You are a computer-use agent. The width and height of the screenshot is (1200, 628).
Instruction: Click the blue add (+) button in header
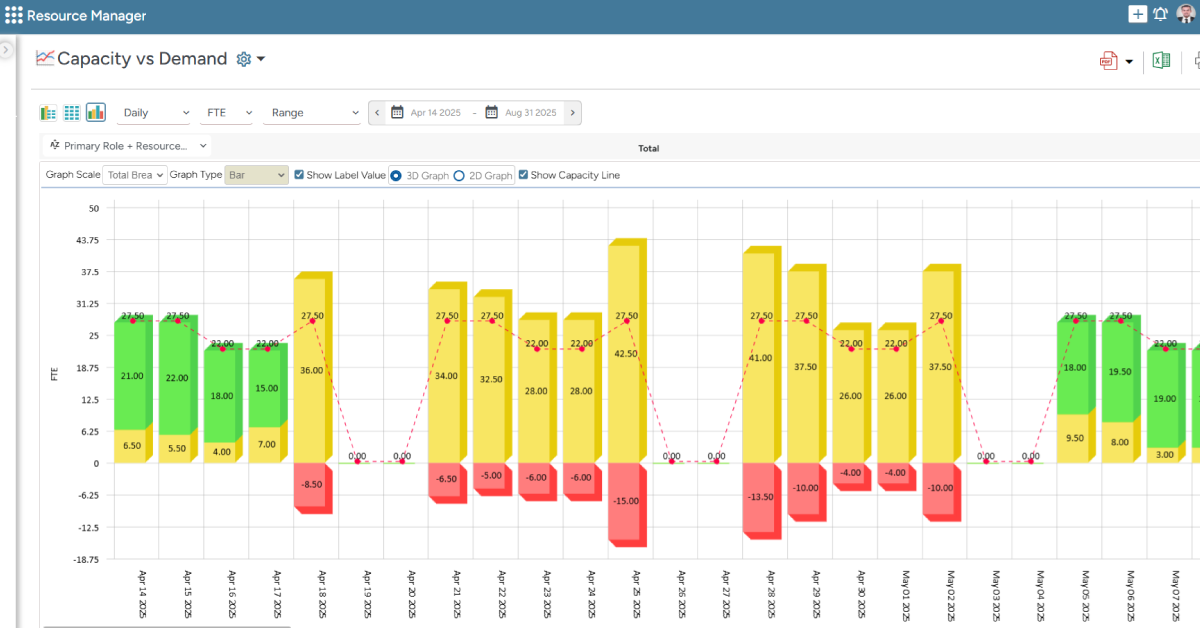[1137, 14]
